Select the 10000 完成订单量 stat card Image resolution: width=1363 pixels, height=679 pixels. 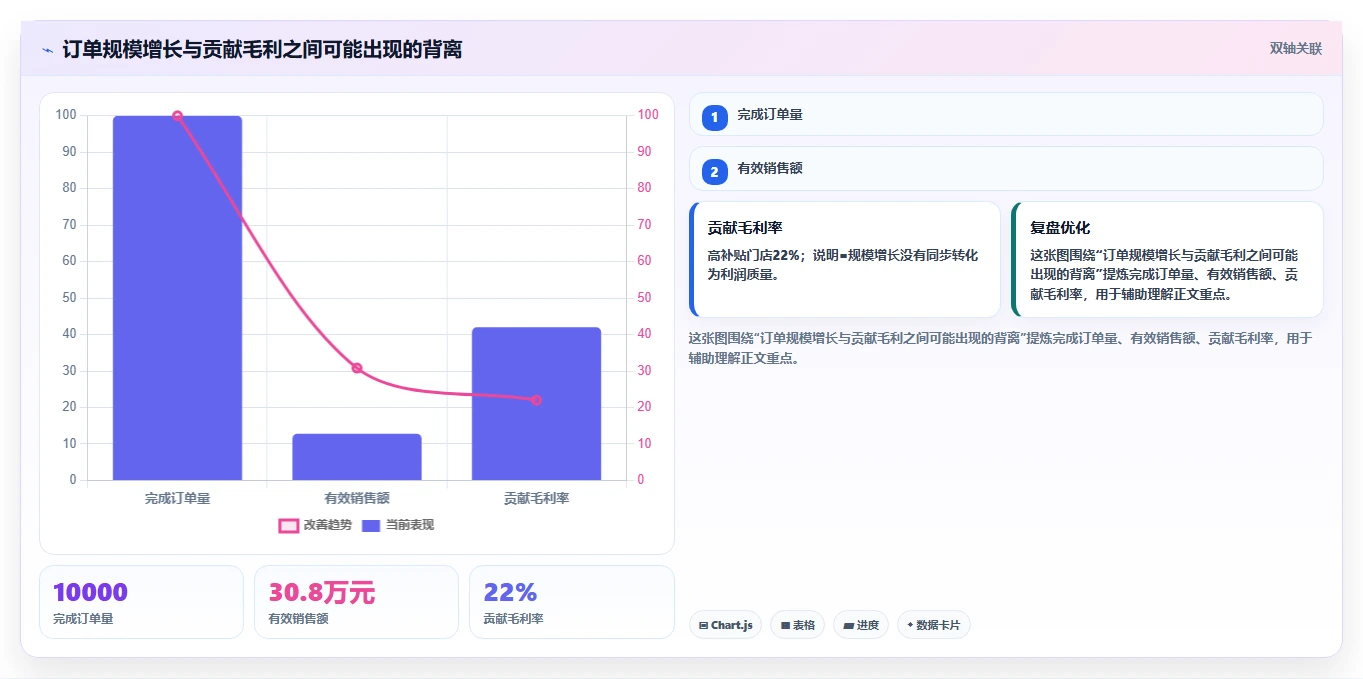141,602
